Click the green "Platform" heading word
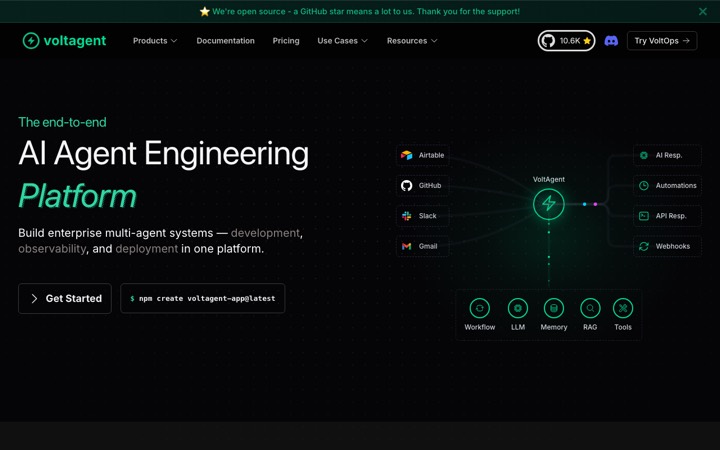 78,196
